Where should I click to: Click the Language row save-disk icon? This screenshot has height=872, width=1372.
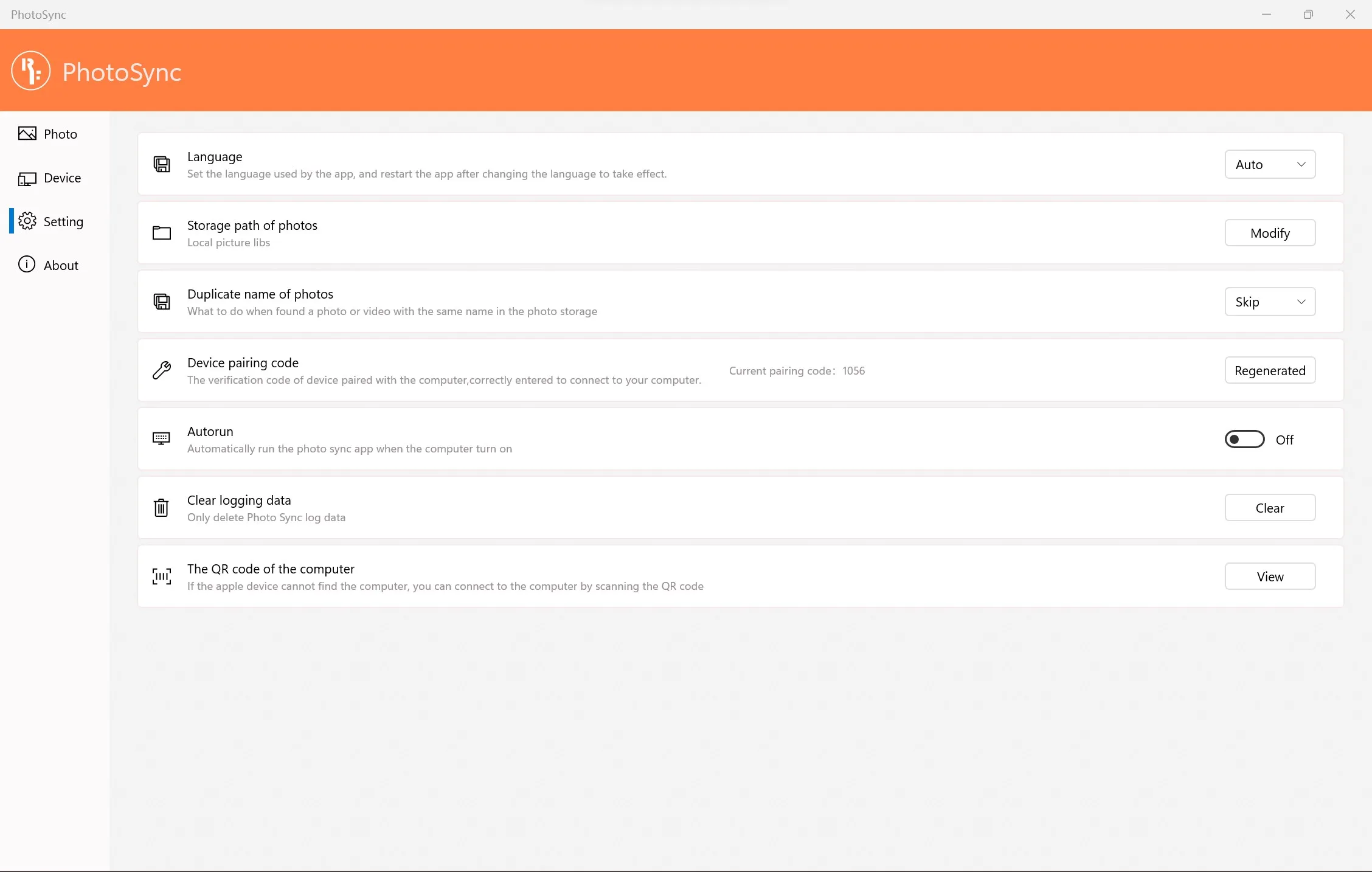162,164
